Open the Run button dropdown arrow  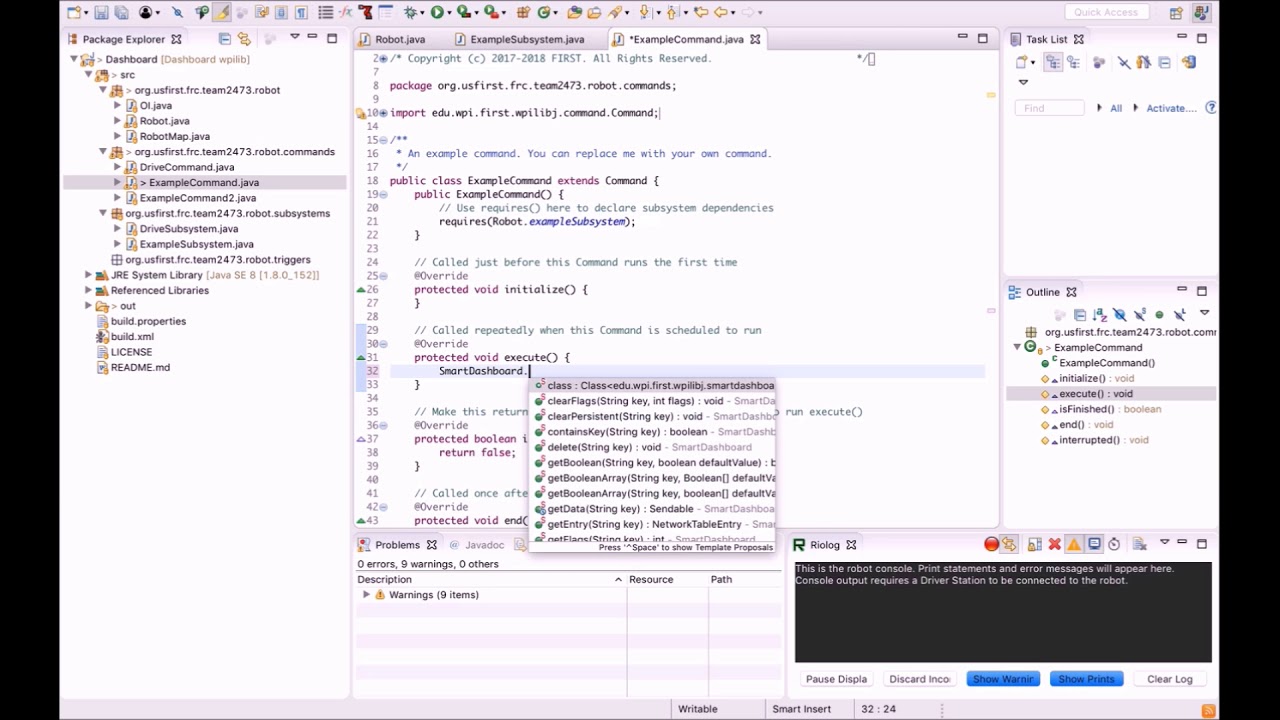(450, 13)
